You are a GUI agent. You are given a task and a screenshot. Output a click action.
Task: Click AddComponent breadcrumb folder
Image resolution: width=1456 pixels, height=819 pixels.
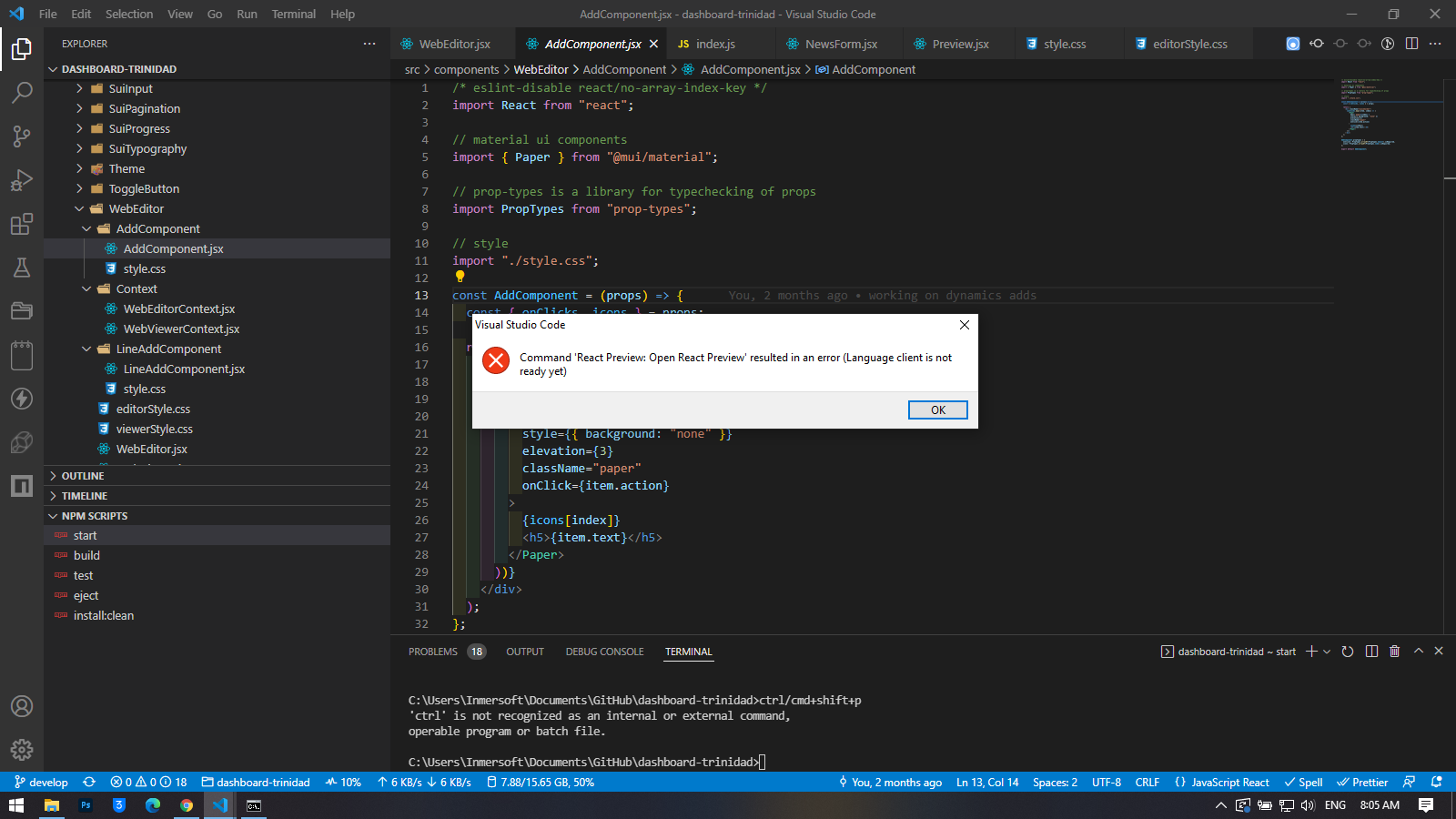624,69
